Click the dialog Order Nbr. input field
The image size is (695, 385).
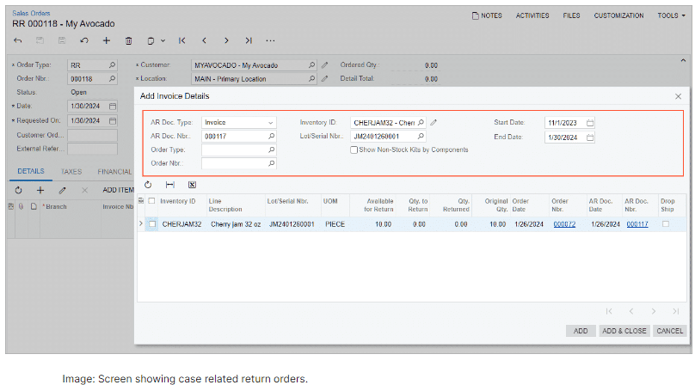click(x=238, y=163)
